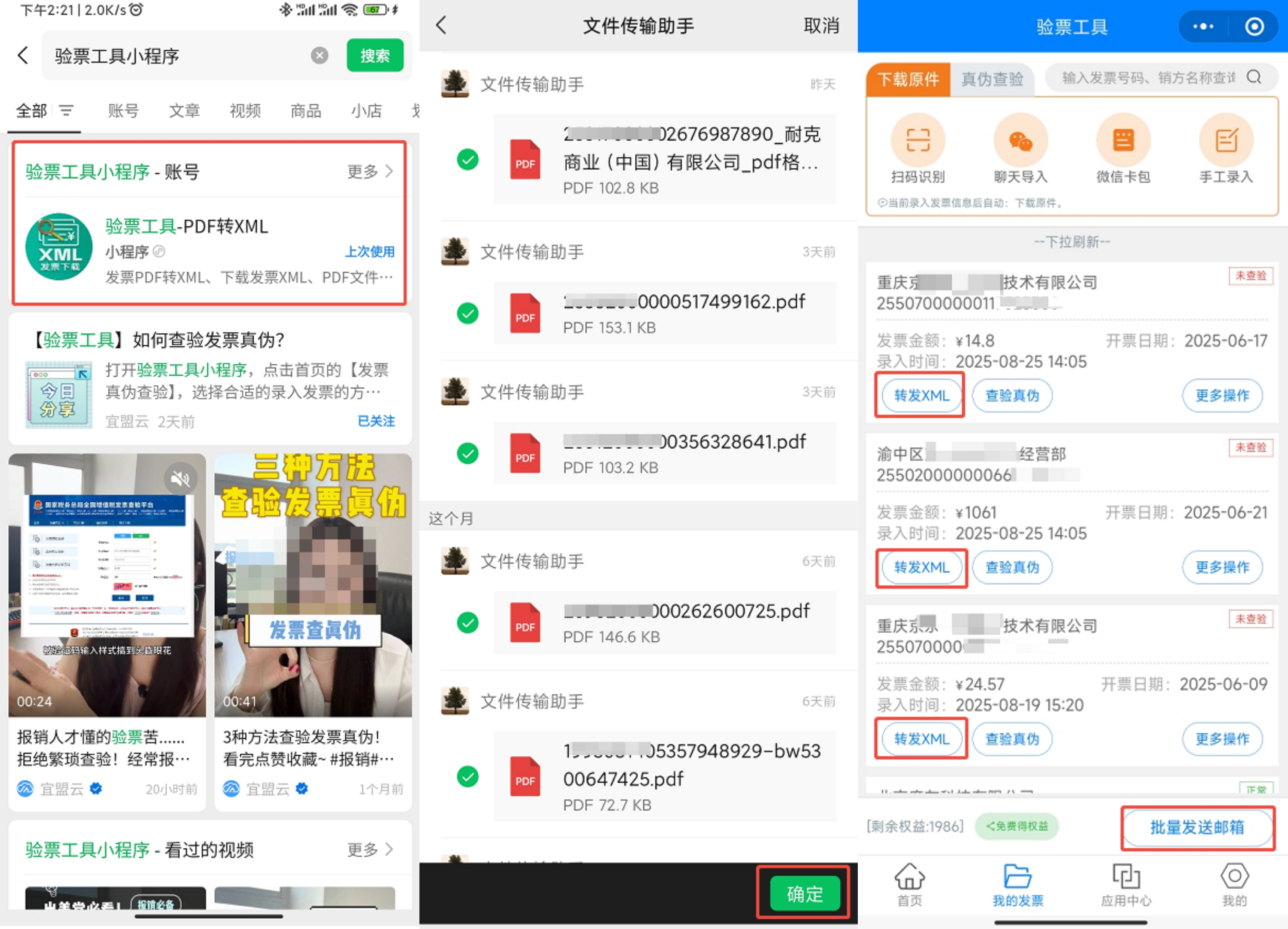The image size is (1288, 929).
Task: Select the 真伪查验 tab
Action: [992, 79]
